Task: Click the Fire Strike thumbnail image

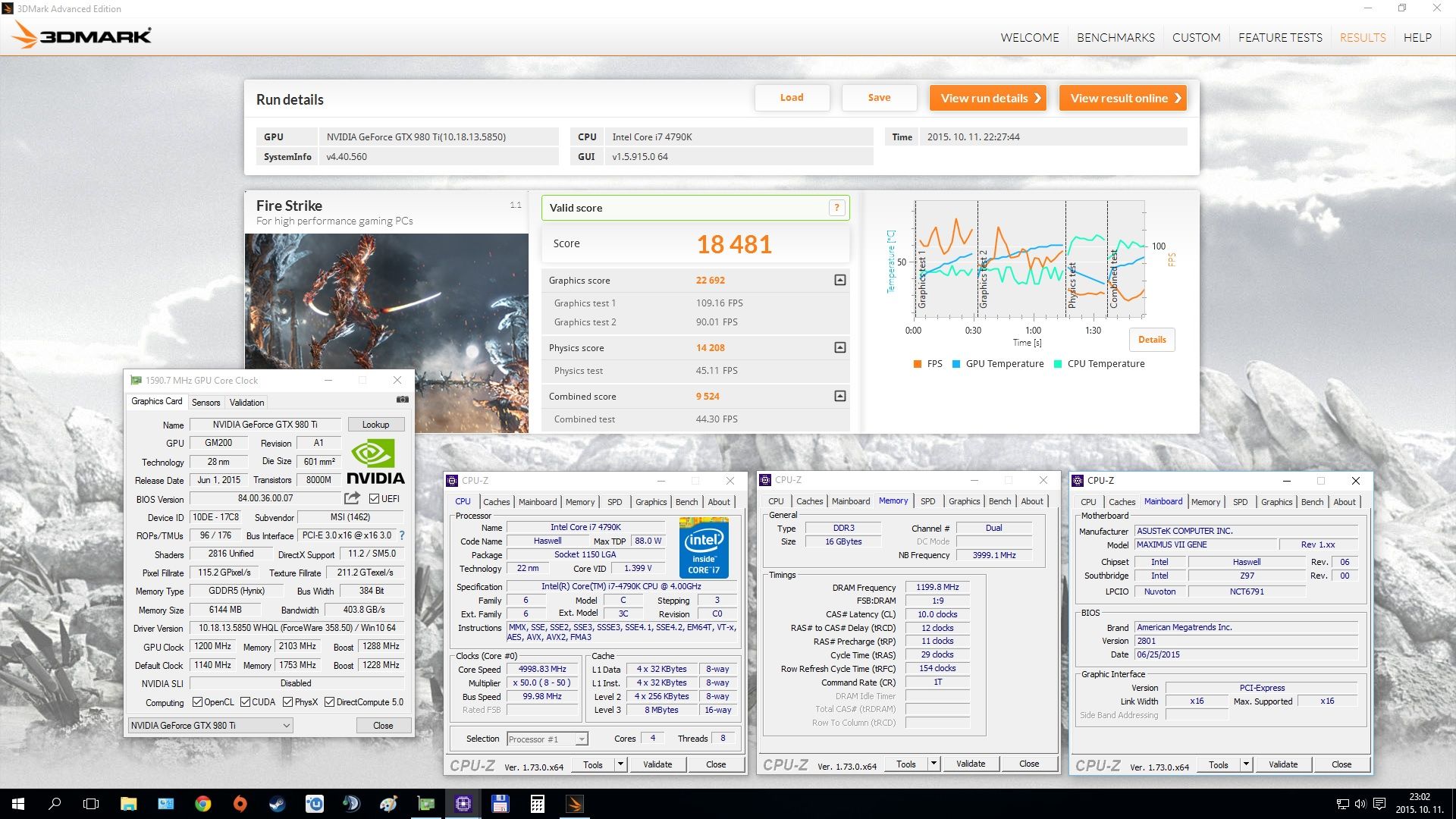Action: 386,333
